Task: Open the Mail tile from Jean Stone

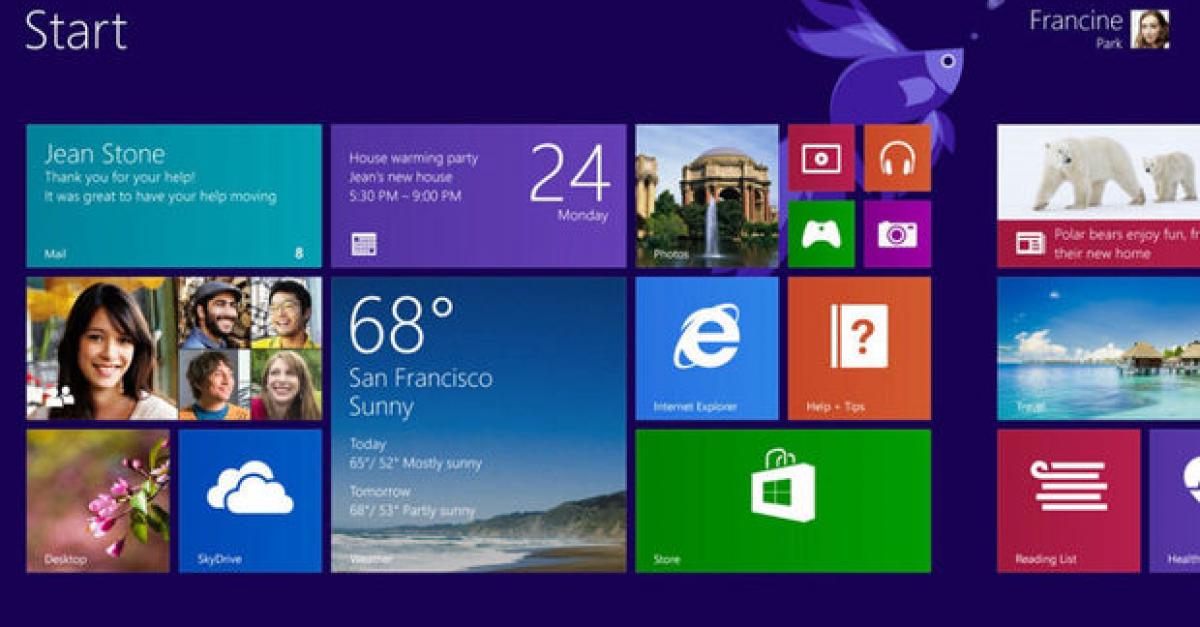Action: pyautogui.click(x=174, y=196)
